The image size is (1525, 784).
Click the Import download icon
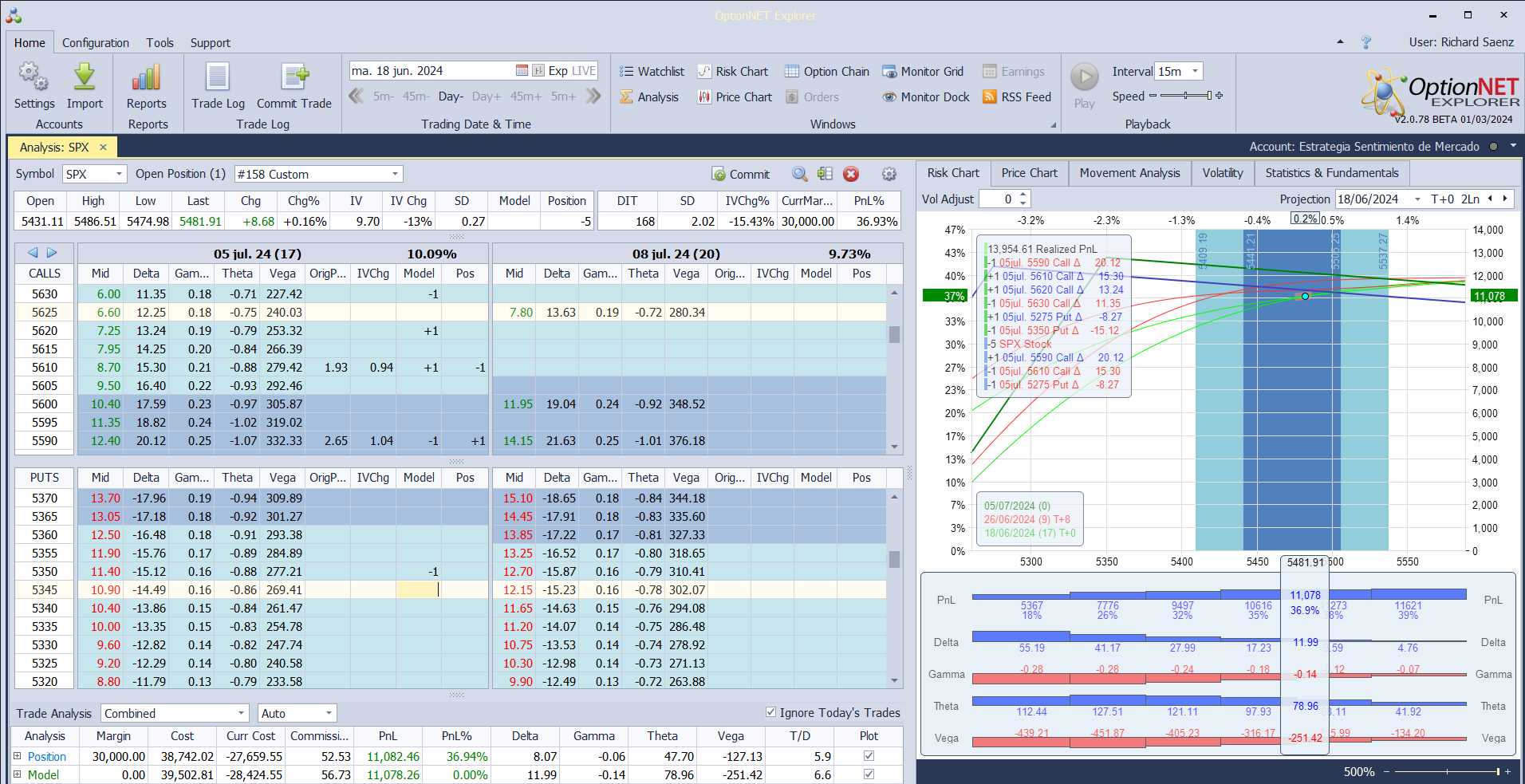click(x=85, y=78)
